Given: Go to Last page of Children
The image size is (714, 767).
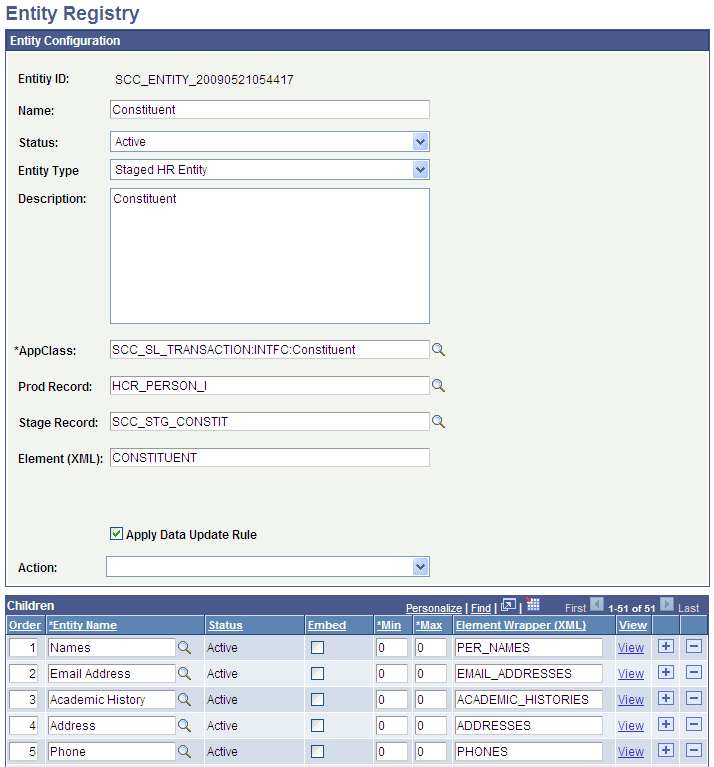Looking at the screenshot, I should tap(689, 608).
